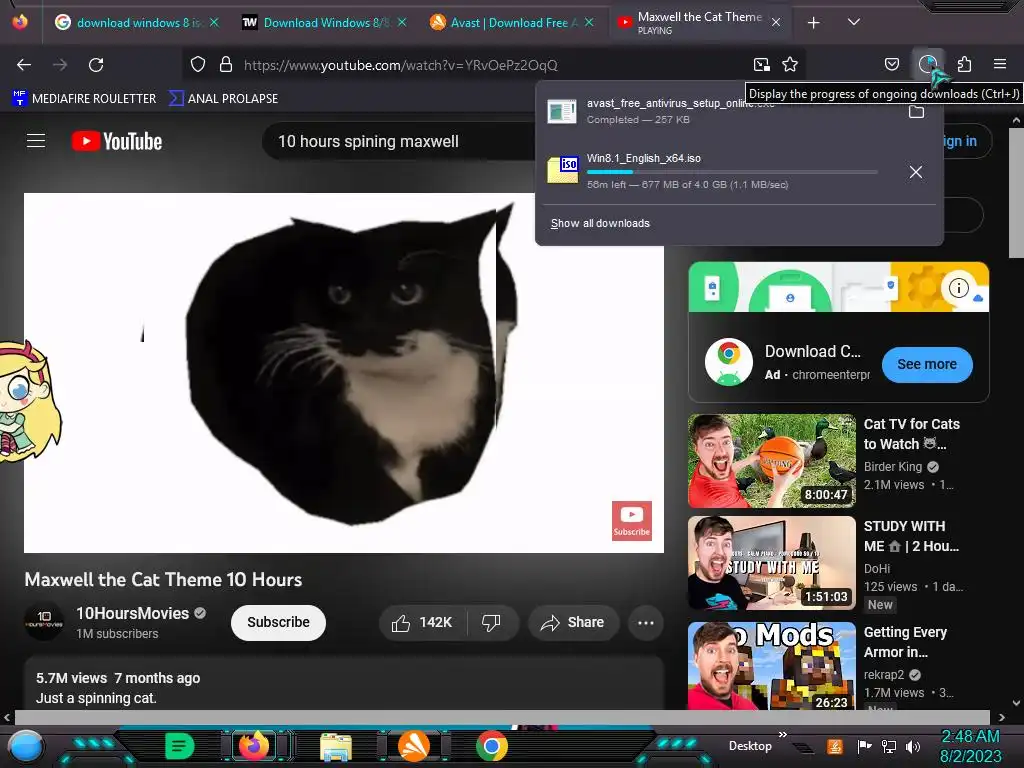
Task: Expand the Desktop toolbar chevron
Action: click(x=782, y=734)
